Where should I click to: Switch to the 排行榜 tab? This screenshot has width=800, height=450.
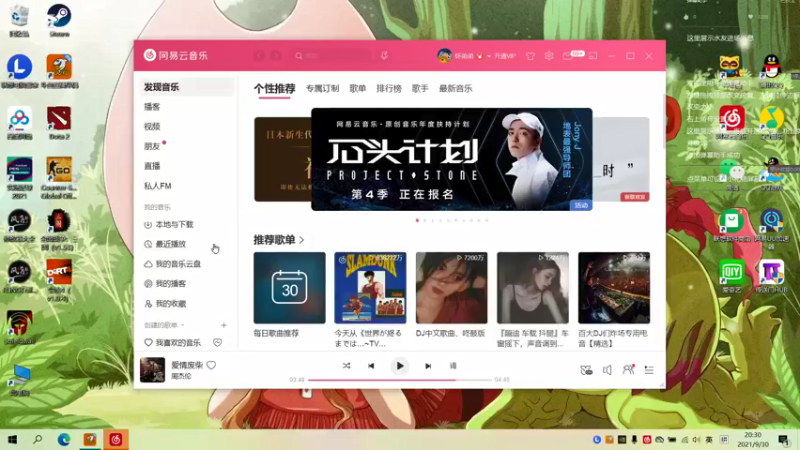(389, 88)
